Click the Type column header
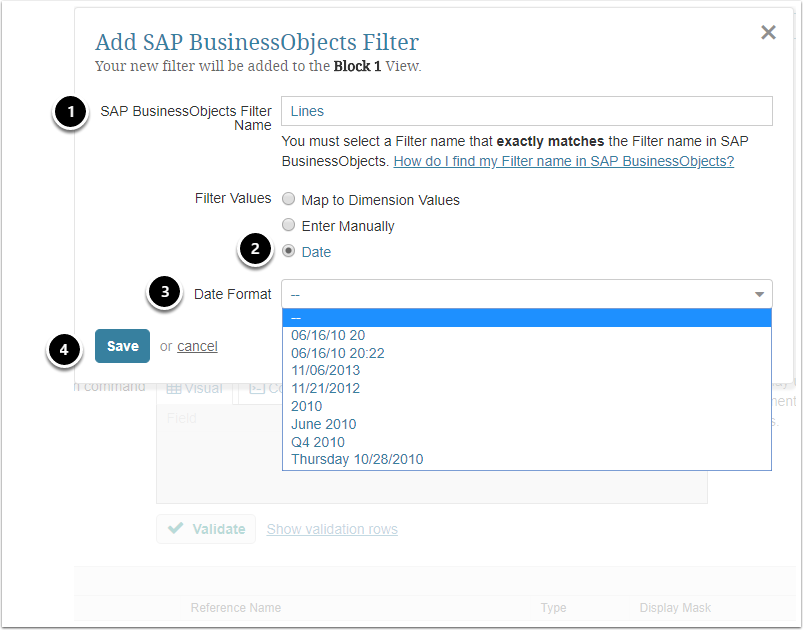This screenshot has width=803, height=630. [553, 607]
